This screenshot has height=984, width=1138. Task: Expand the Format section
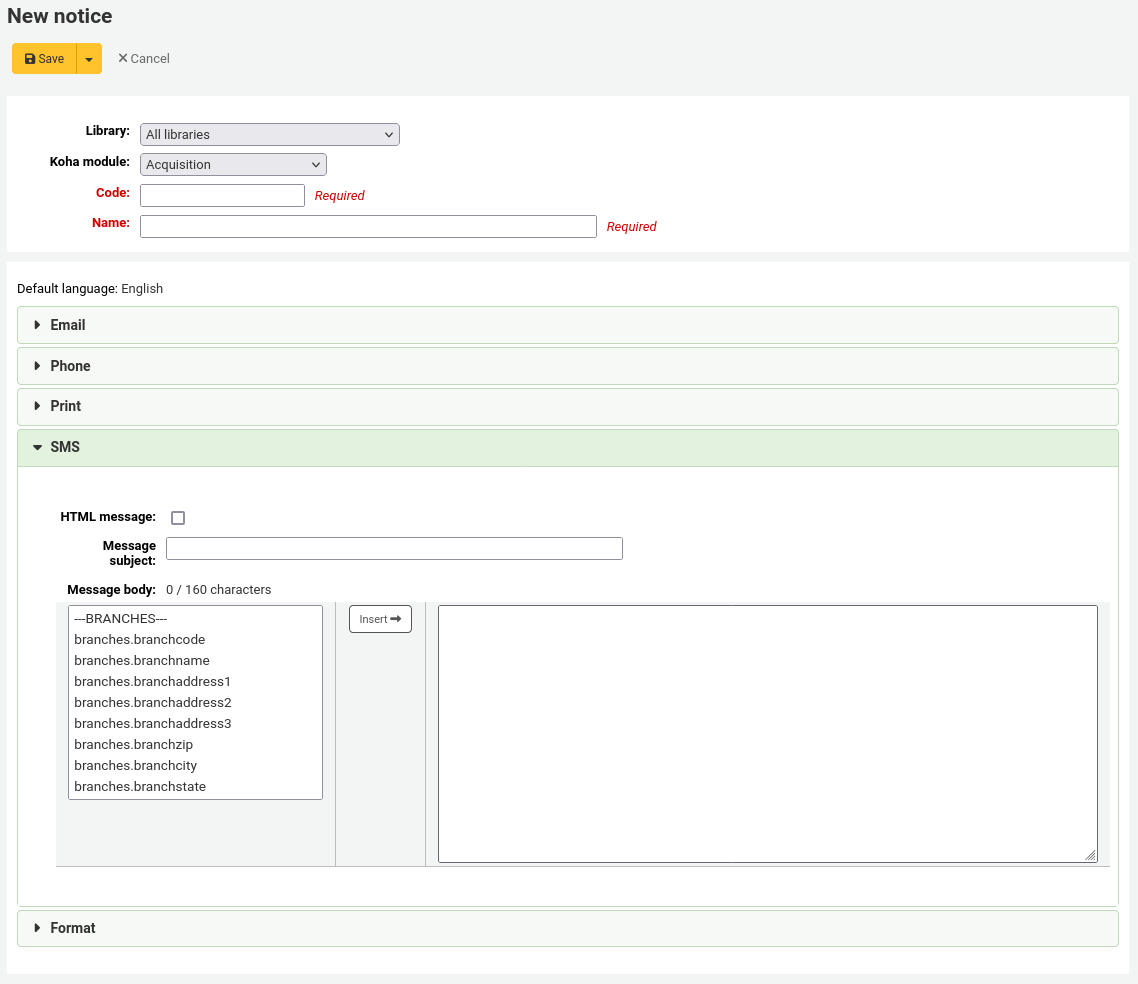73,928
